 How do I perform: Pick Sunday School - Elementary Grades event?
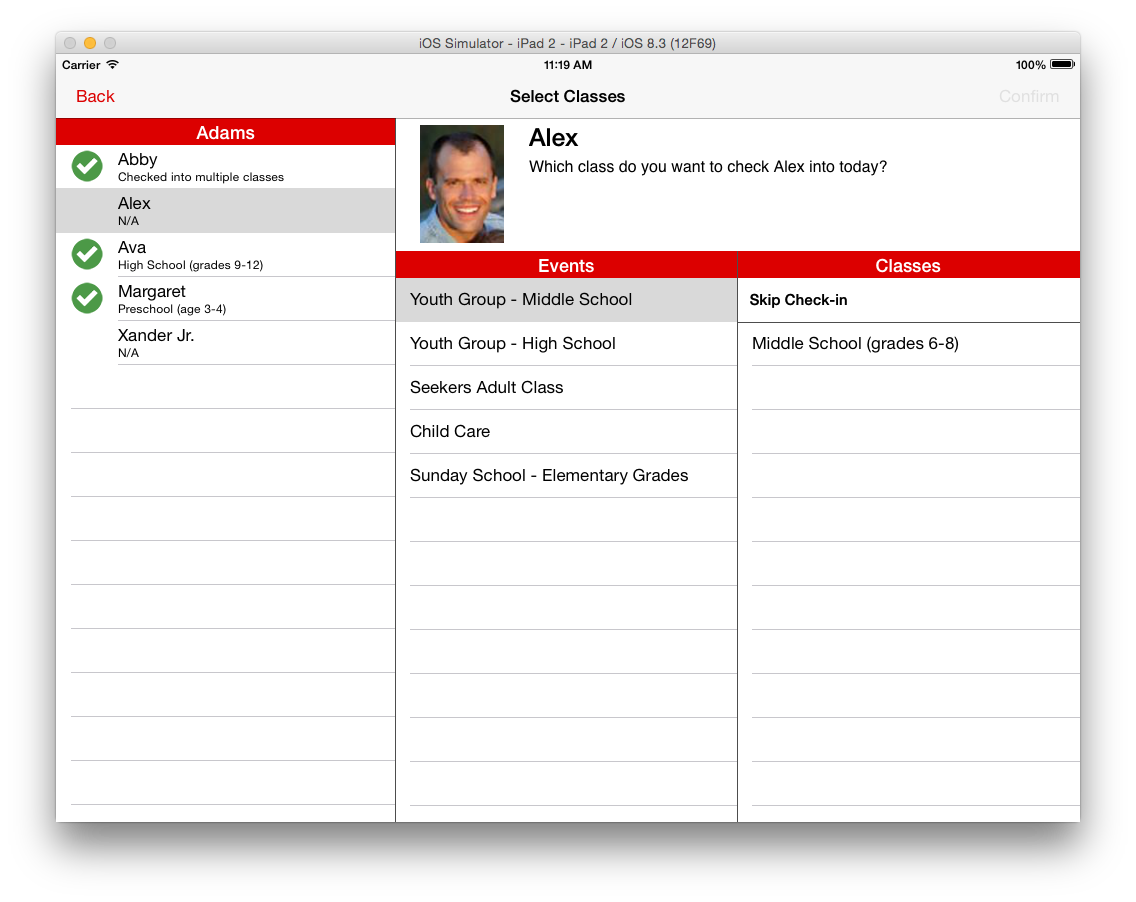pos(549,475)
